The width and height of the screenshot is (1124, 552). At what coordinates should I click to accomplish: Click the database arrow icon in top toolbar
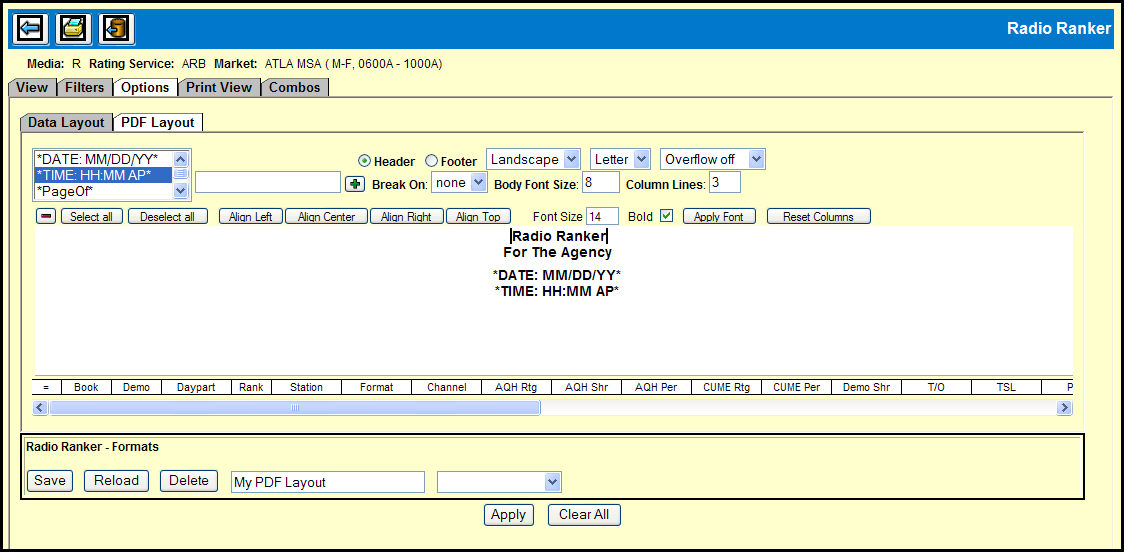tap(116, 28)
